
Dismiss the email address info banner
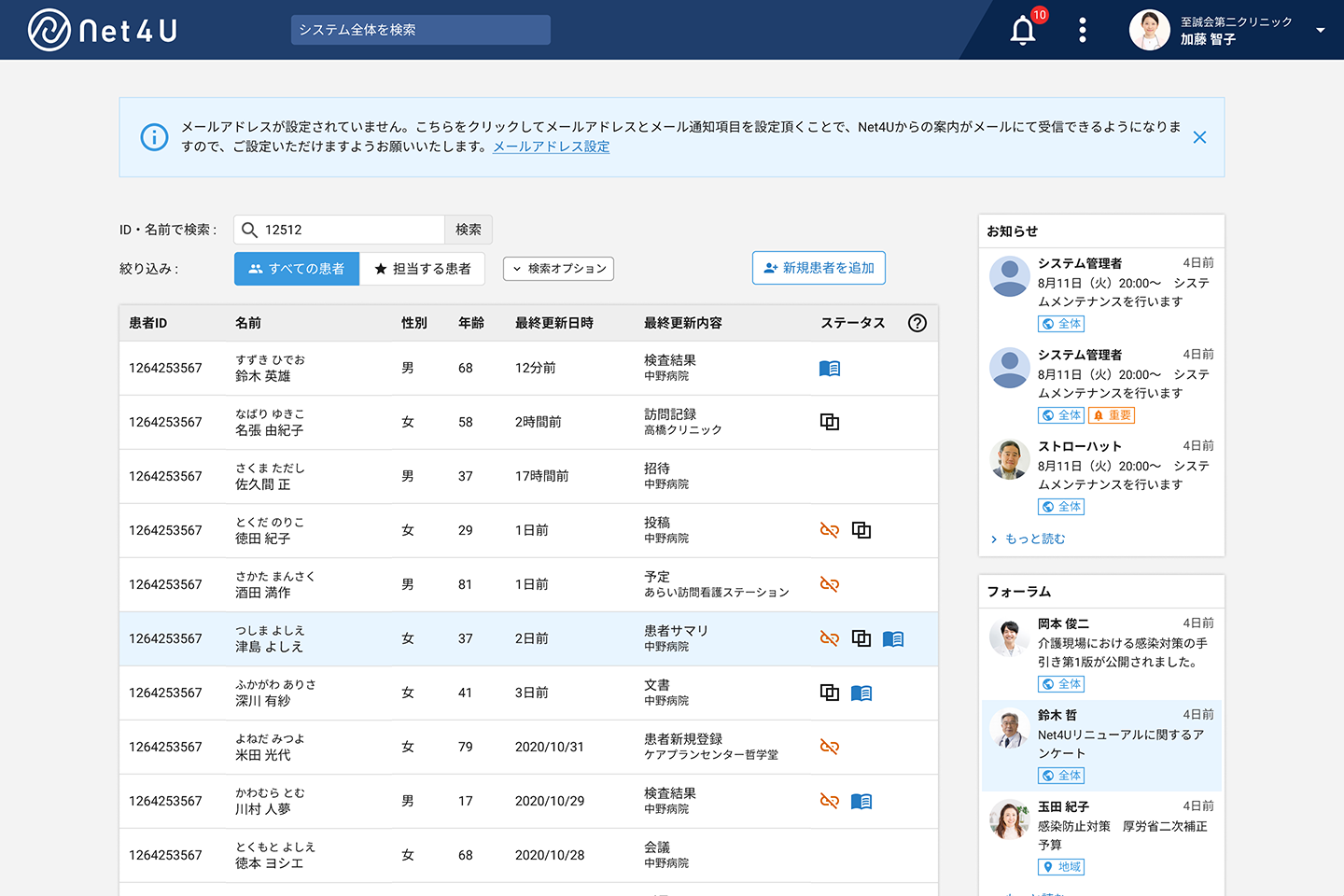coord(1199,137)
